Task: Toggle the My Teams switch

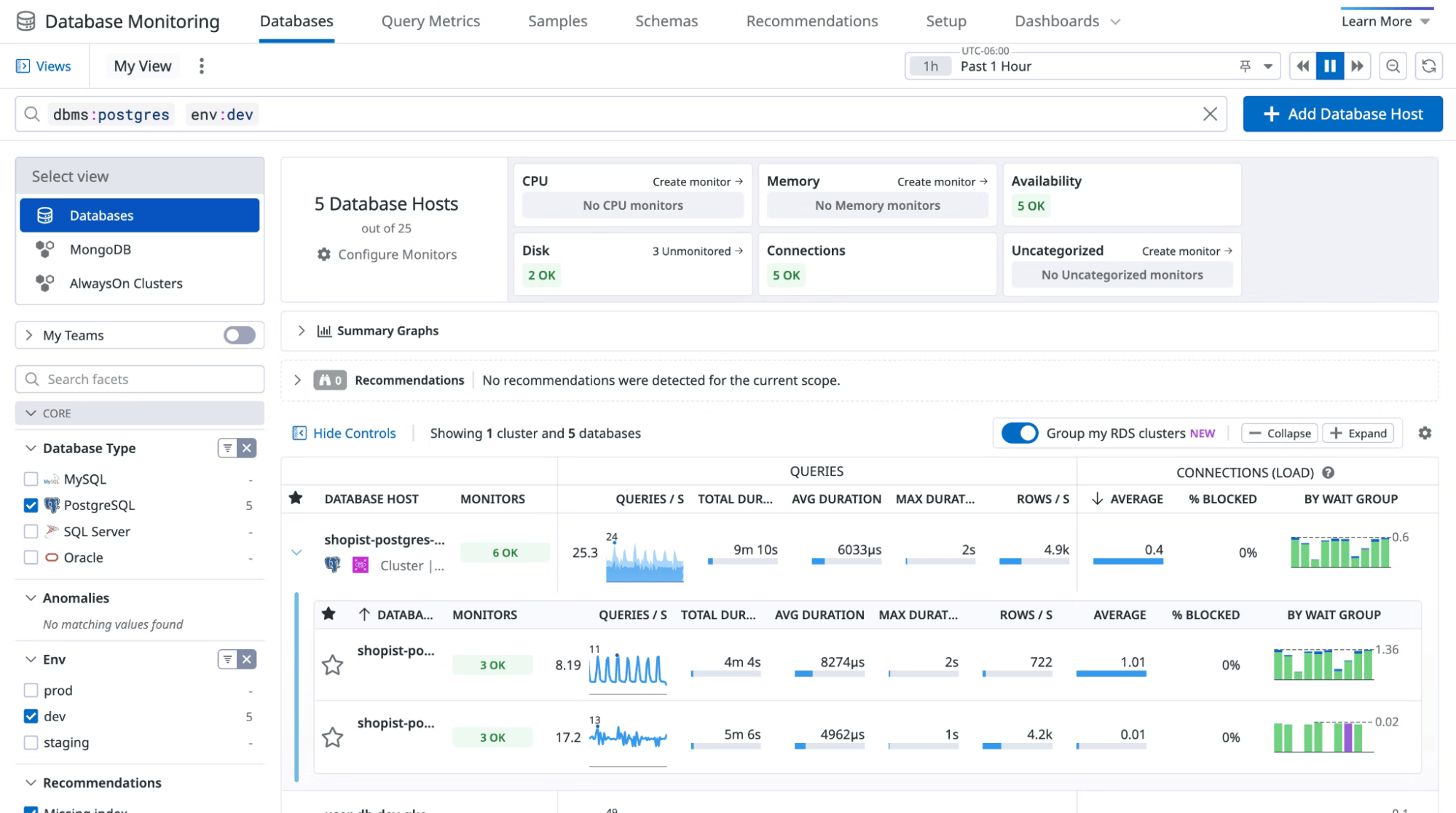Action: pyautogui.click(x=239, y=335)
